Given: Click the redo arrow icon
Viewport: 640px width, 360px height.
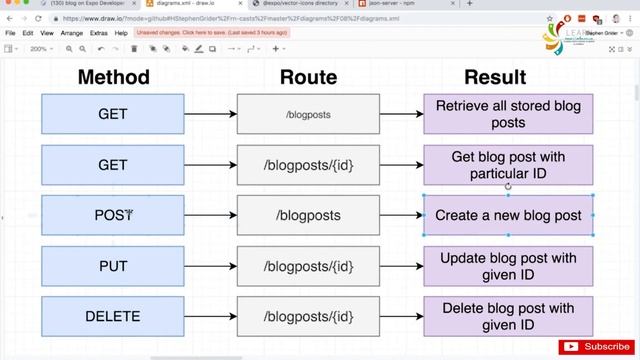Looking at the screenshot, I should (116, 49).
